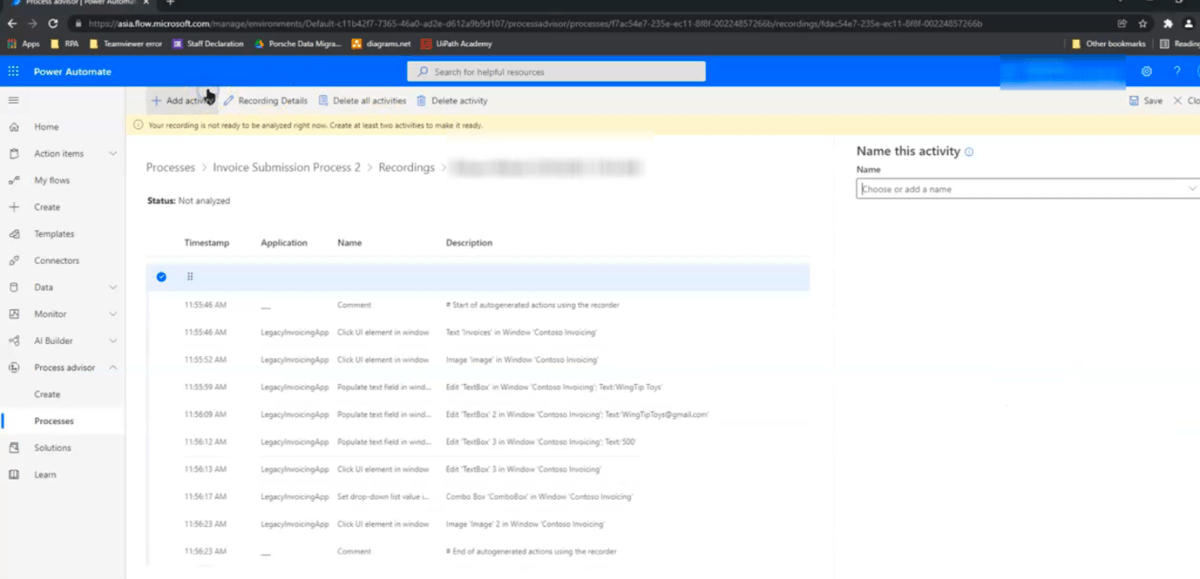Viewport: 1200px width, 579px height.
Task: Uncheck the selected activity row checkbox
Action: pos(161,277)
